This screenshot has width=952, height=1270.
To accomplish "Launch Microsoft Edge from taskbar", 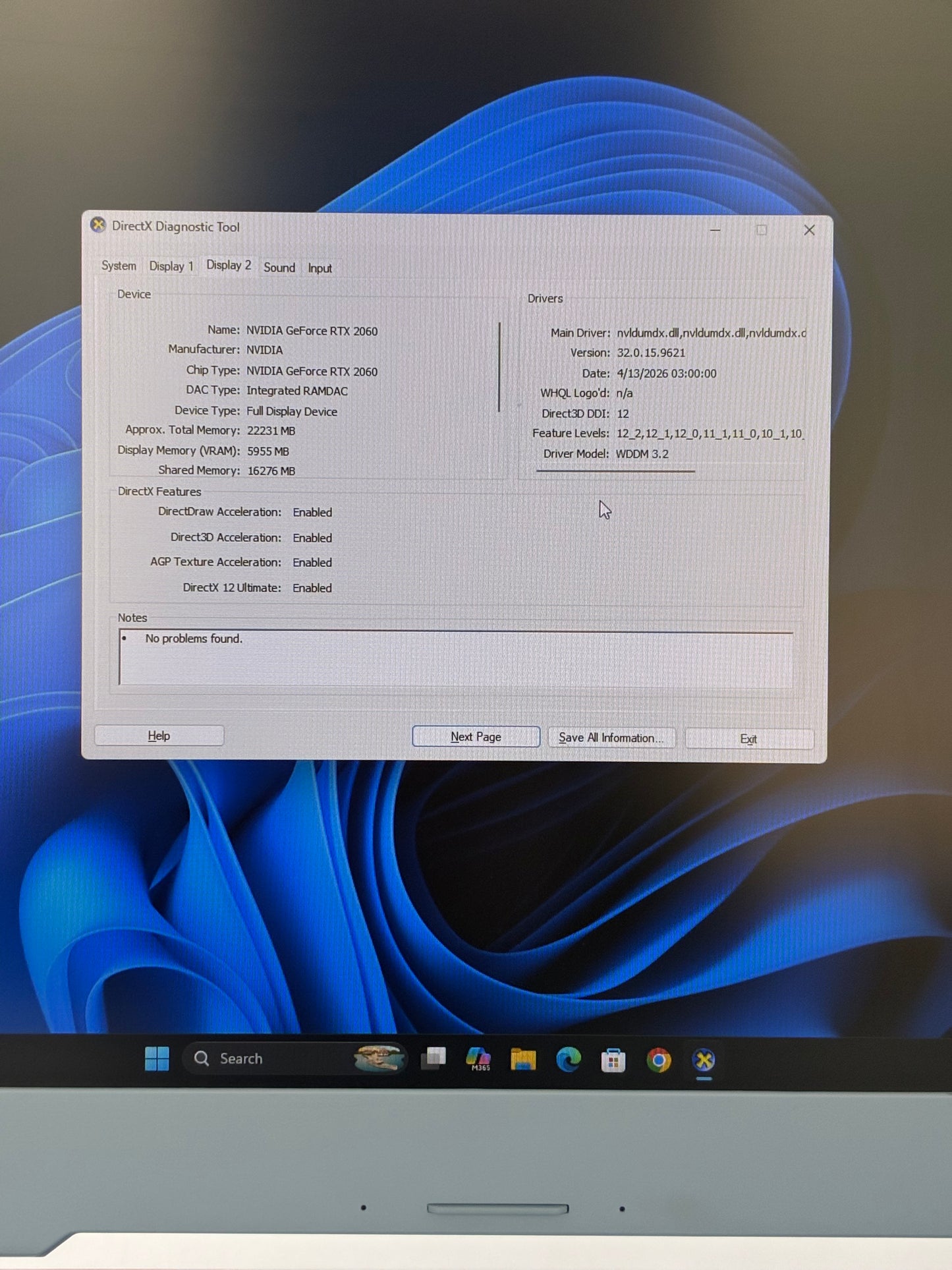I will click(568, 1059).
